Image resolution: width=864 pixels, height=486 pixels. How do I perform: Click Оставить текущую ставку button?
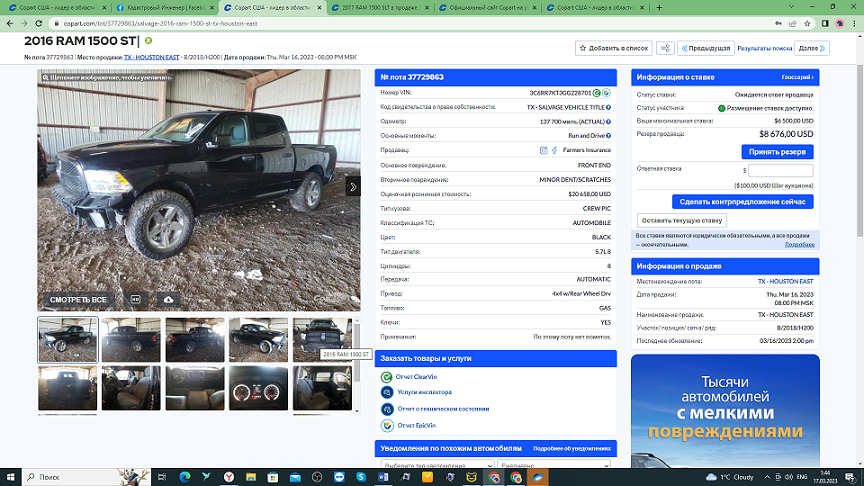pos(682,220)
